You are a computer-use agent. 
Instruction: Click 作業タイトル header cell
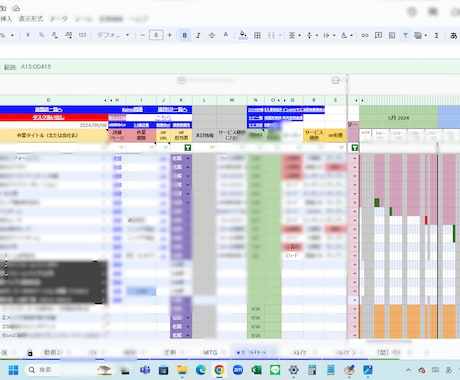click(x=47, y=135)
